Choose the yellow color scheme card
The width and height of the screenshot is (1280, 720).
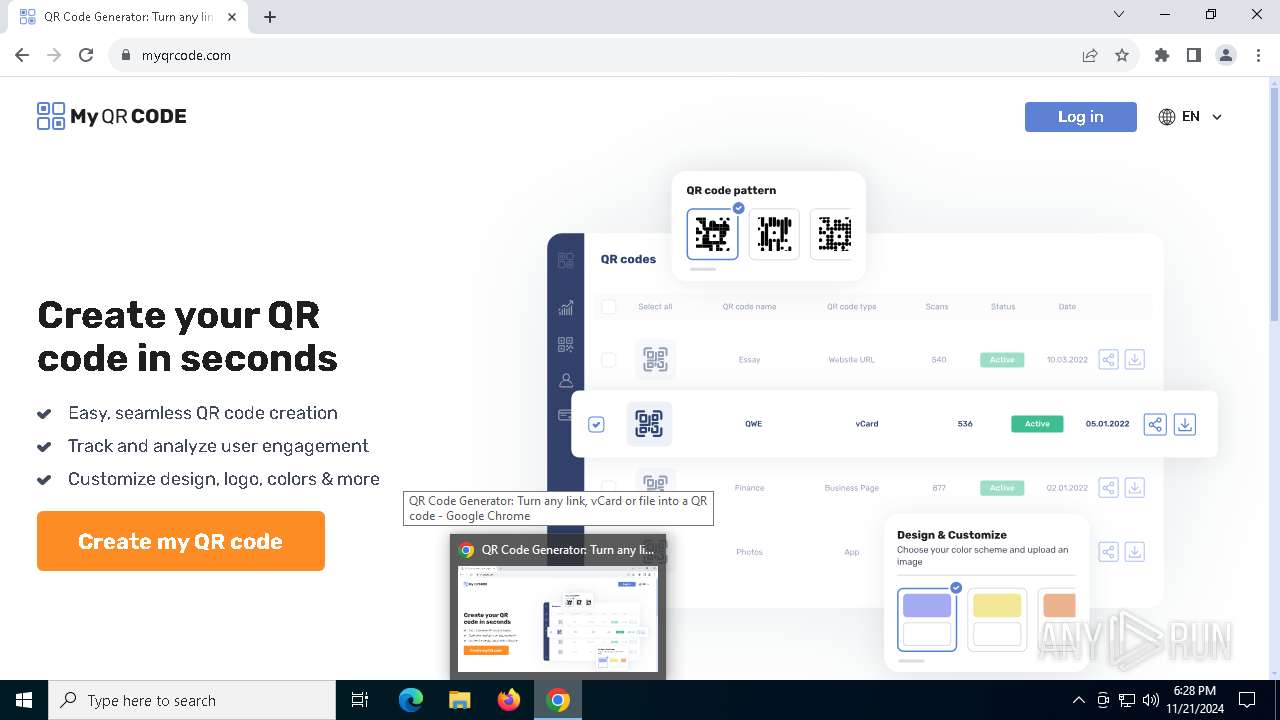click(997, 620)
